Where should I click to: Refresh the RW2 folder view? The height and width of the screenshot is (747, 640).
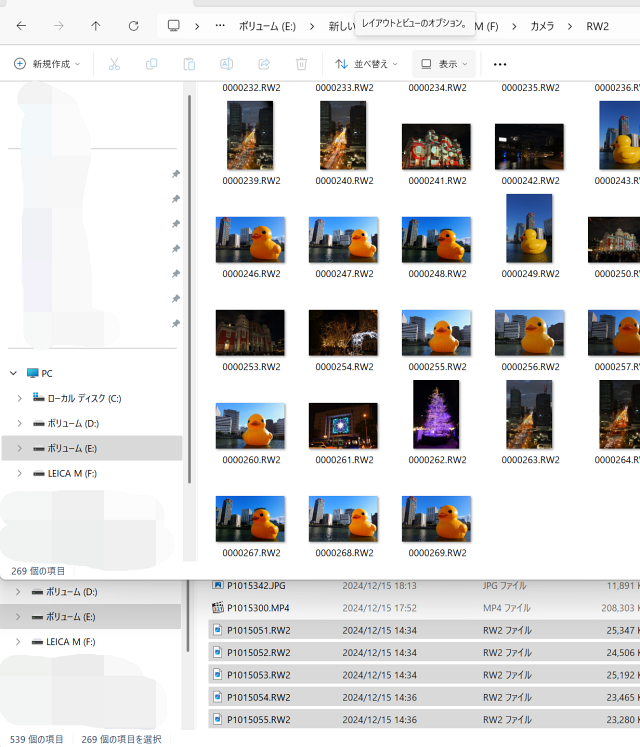(133, 26)
